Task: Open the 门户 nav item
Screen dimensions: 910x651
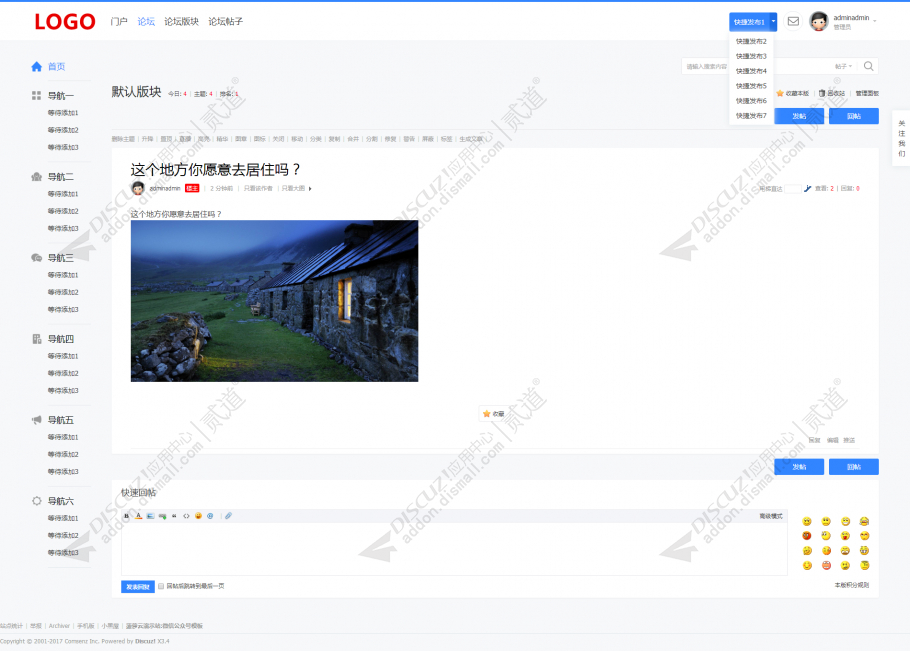Action: pyautogui.click(x=119, y=21)
